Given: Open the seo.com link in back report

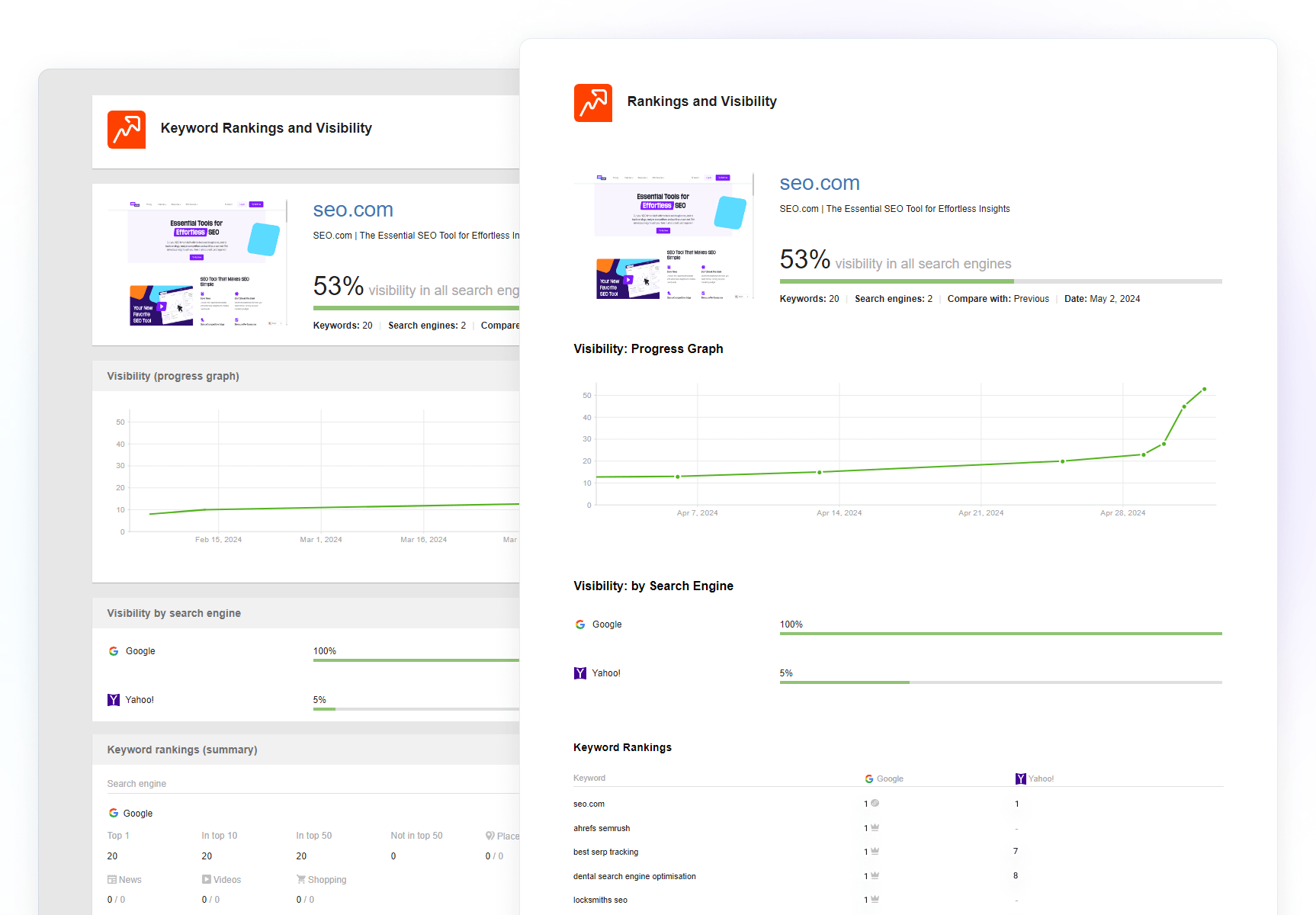Looking at the screenshot, I should point(353,210).
